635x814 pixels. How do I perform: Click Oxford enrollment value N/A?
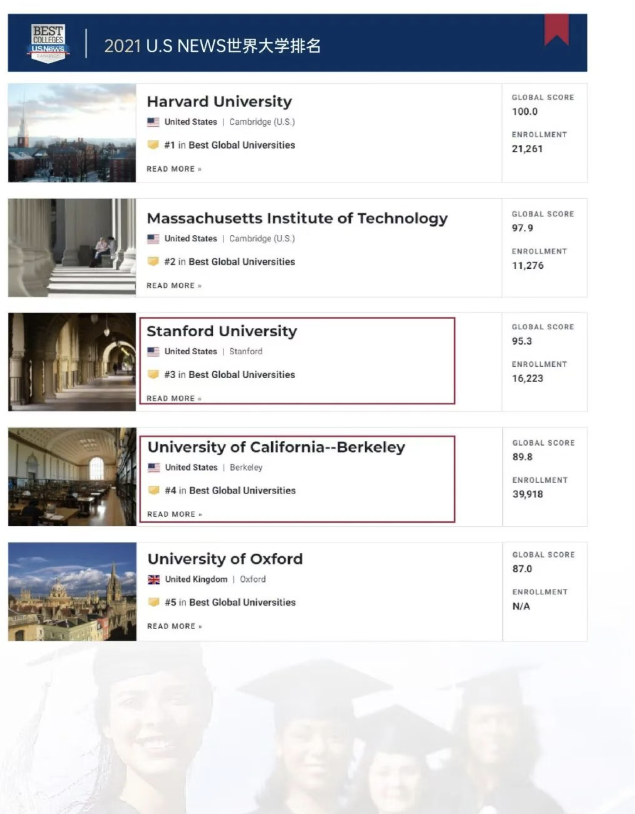click(x=521, y=606)
